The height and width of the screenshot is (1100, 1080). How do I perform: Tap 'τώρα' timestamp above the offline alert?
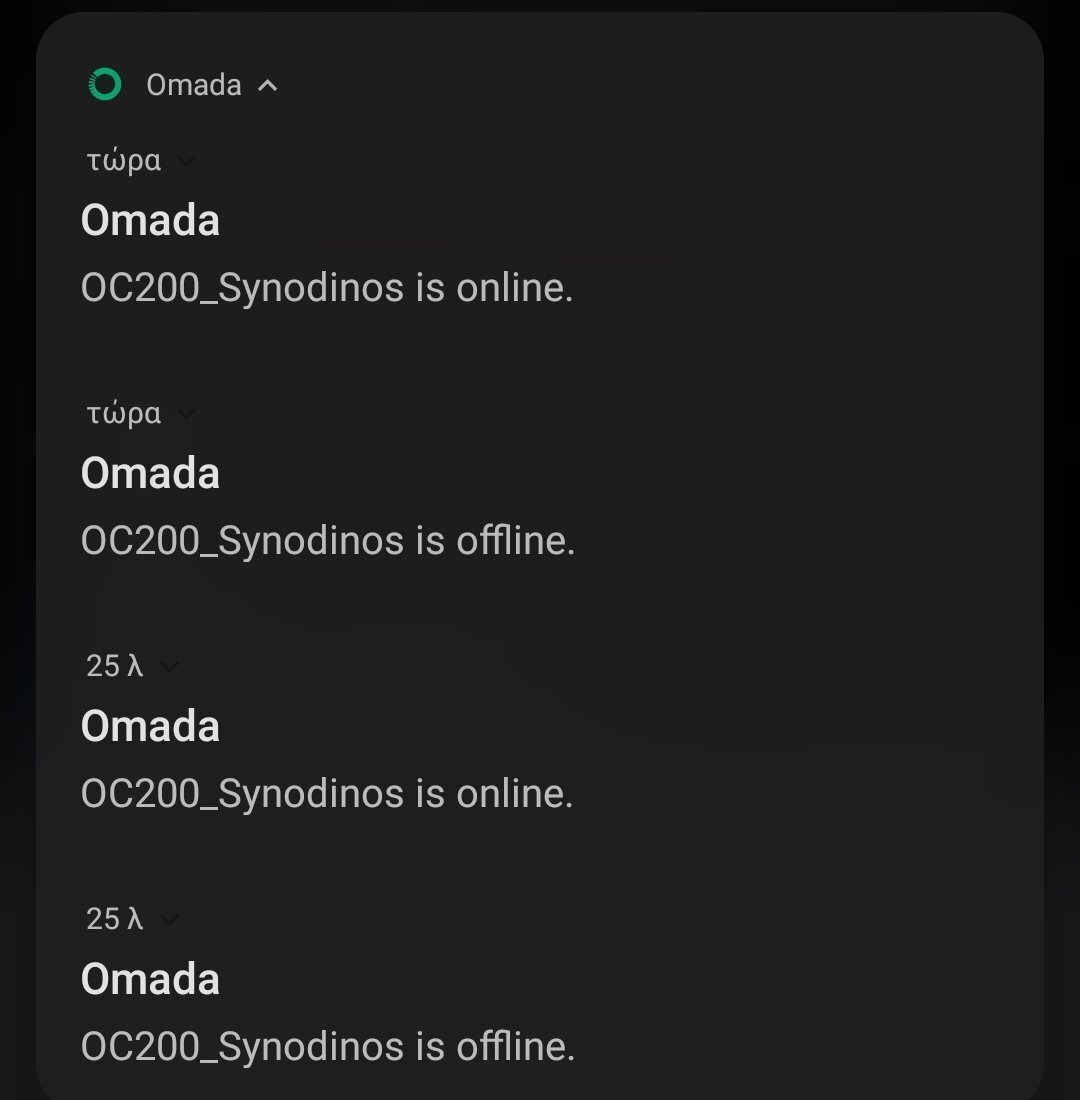coord(124,414)
